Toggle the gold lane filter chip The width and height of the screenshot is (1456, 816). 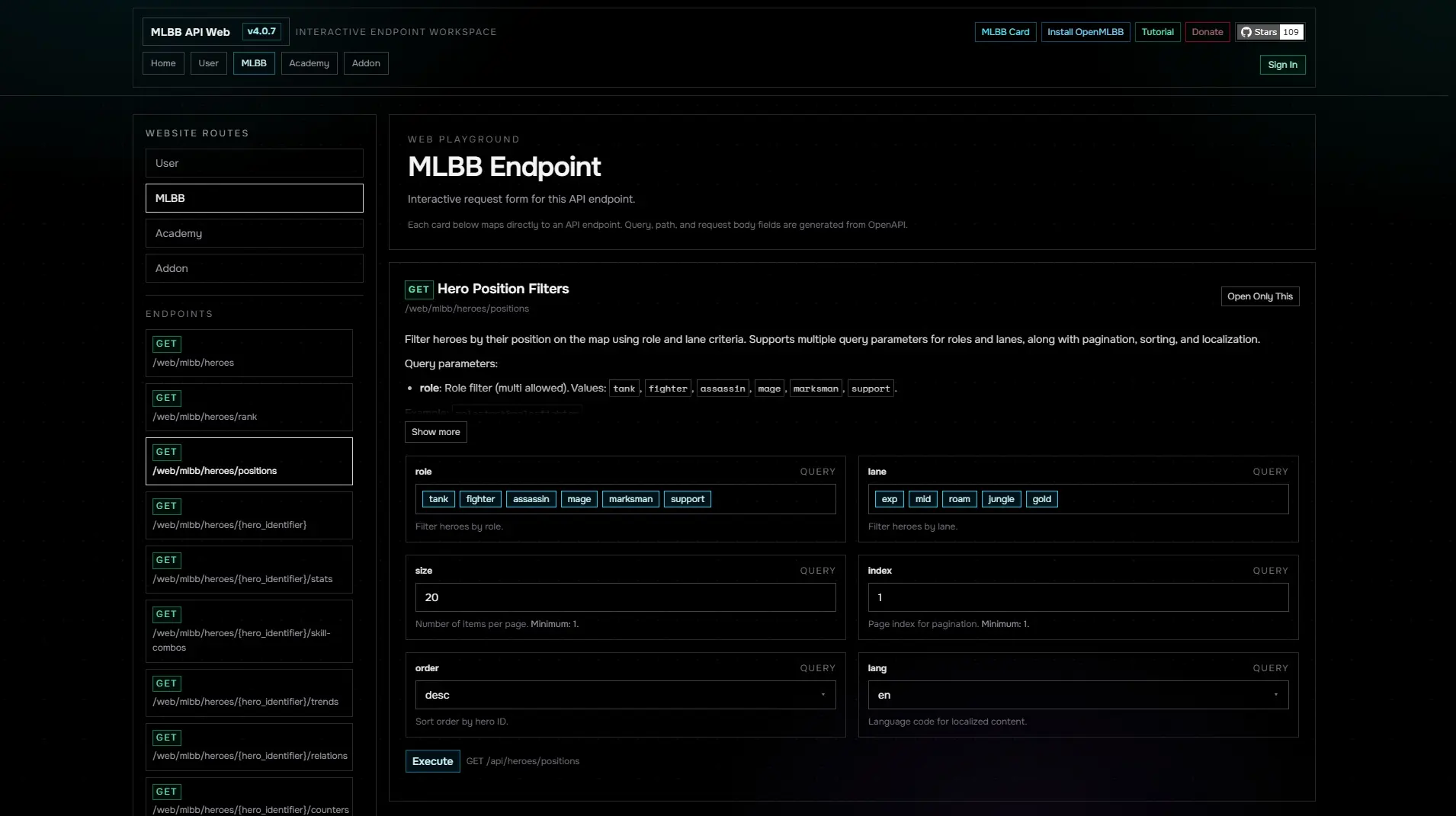tap(1042, 499)
